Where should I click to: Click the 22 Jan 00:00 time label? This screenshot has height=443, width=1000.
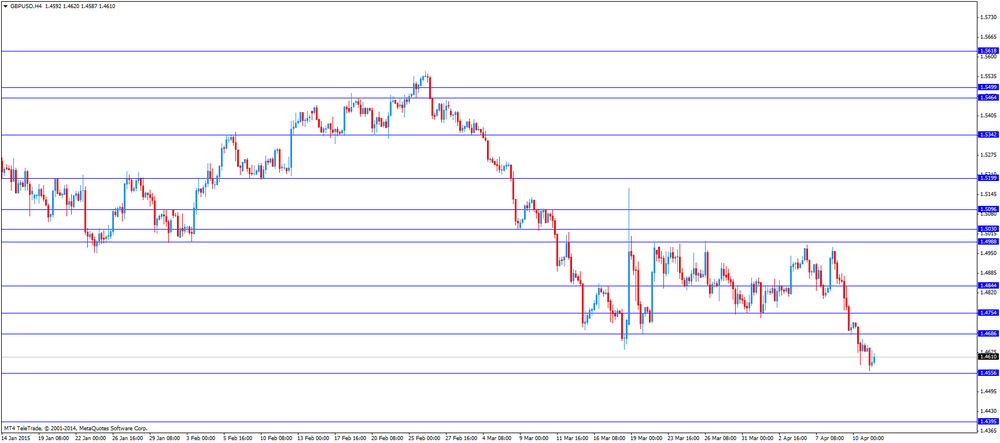(x=91, y=439)
